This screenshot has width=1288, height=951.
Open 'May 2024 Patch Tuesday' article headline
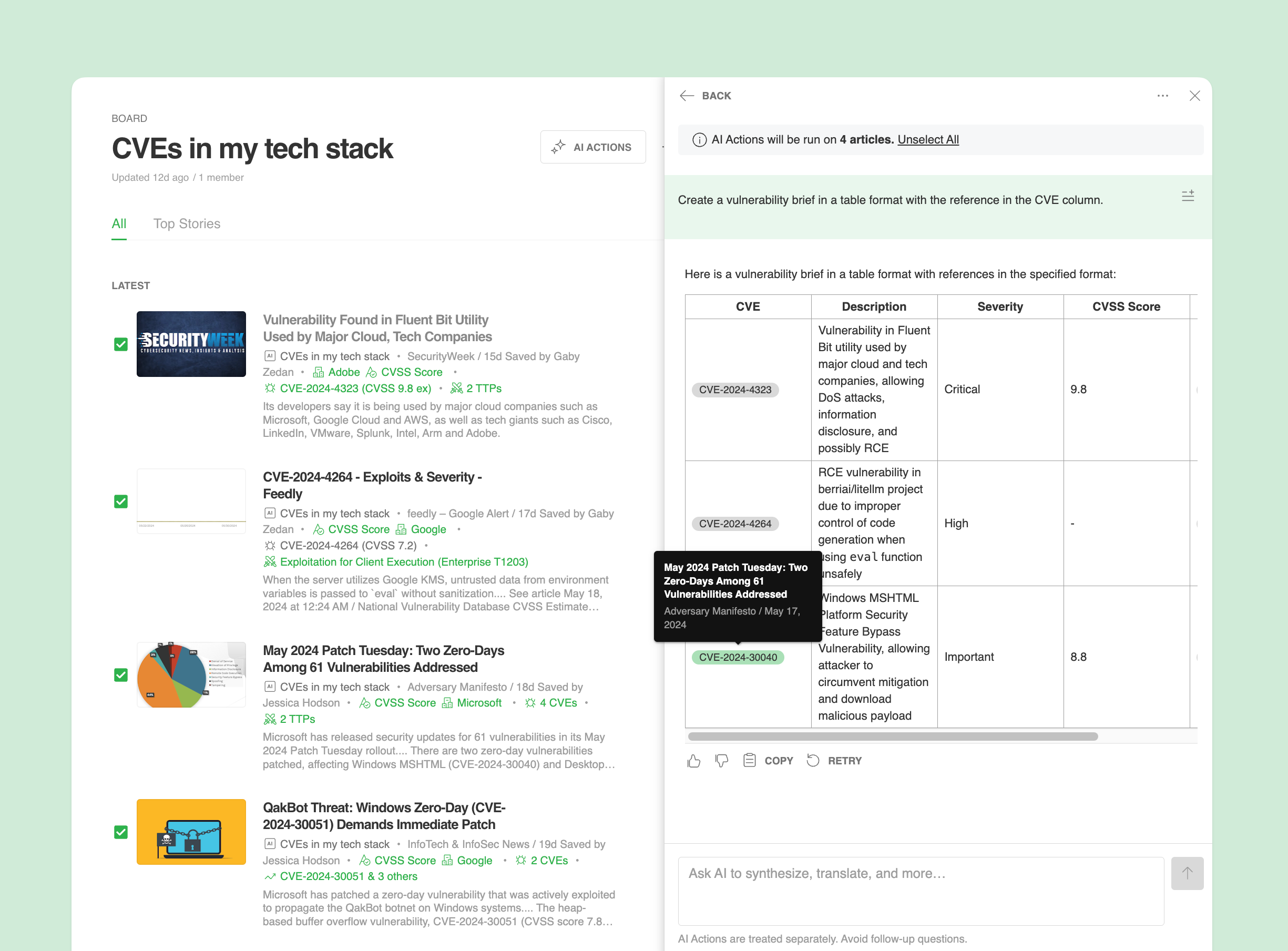tap(383, 659)
